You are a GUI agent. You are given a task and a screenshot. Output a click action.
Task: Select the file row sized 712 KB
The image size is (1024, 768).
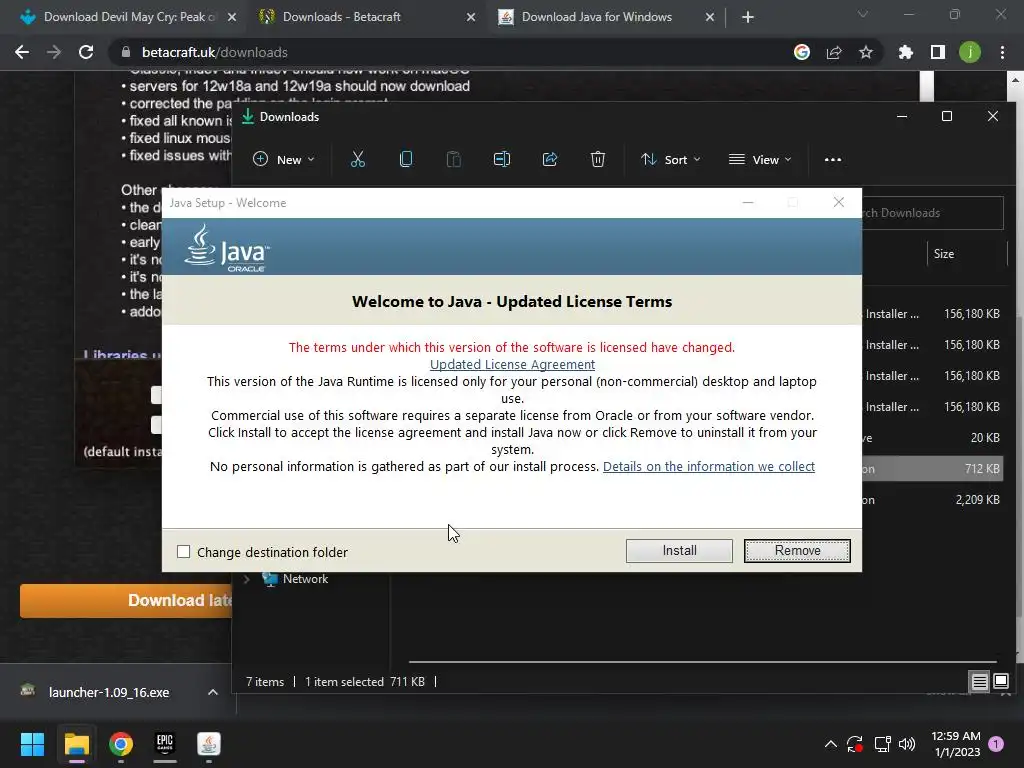pyautogui.click(x=932, y=468)
